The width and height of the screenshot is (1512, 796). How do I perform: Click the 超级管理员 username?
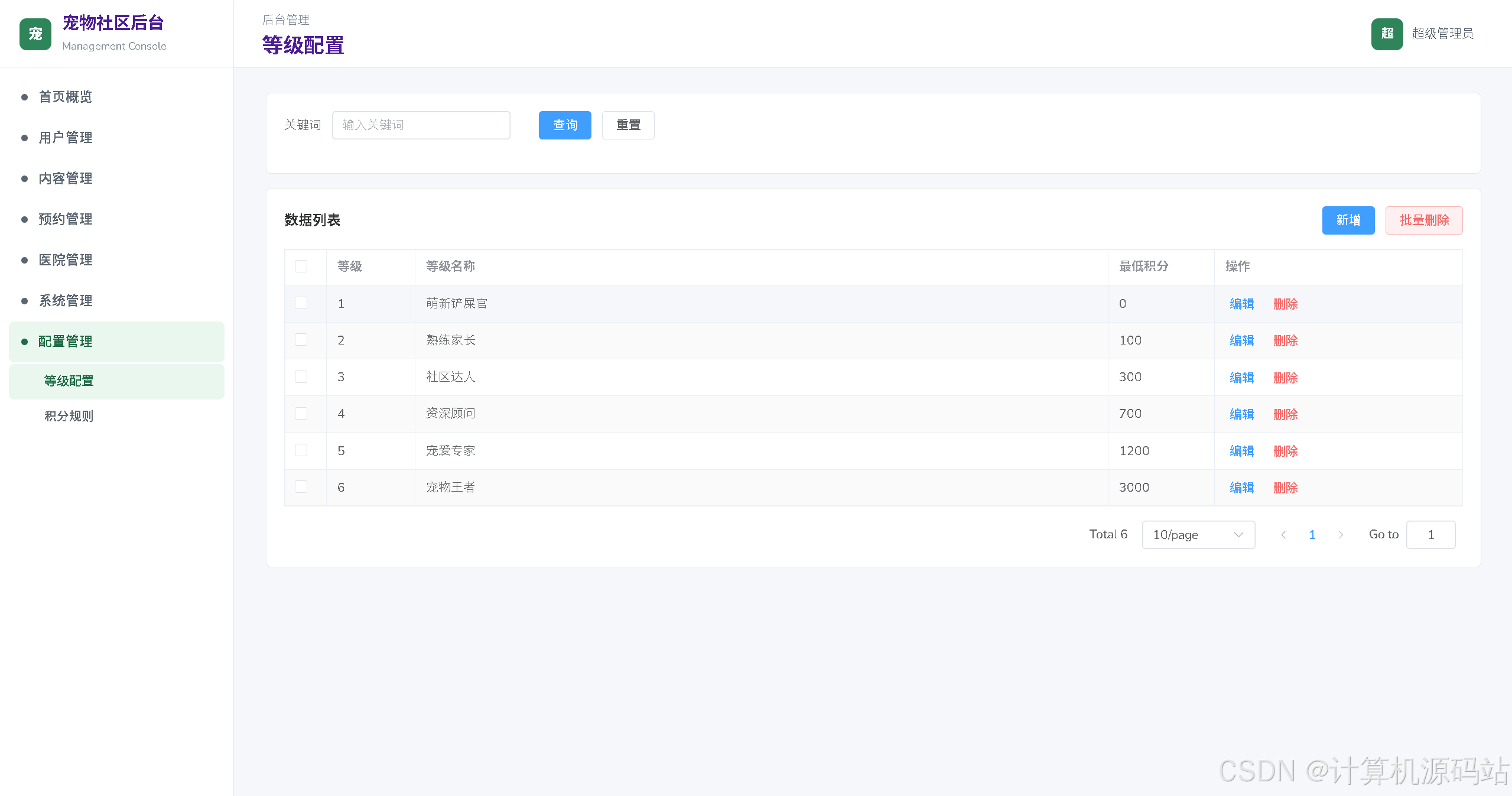1442,34
